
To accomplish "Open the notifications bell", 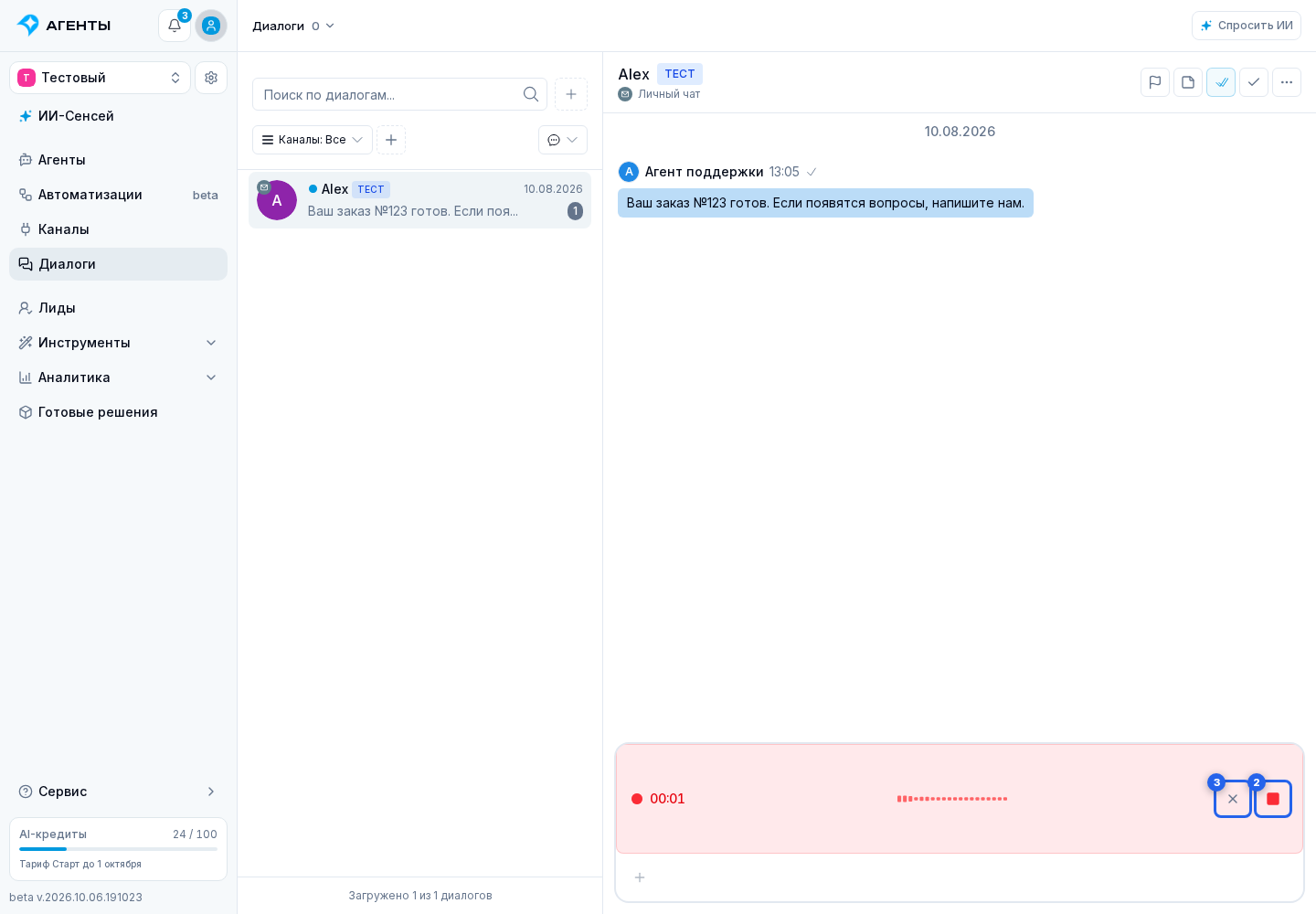I will pyautogui.click(x=174, y=26).
